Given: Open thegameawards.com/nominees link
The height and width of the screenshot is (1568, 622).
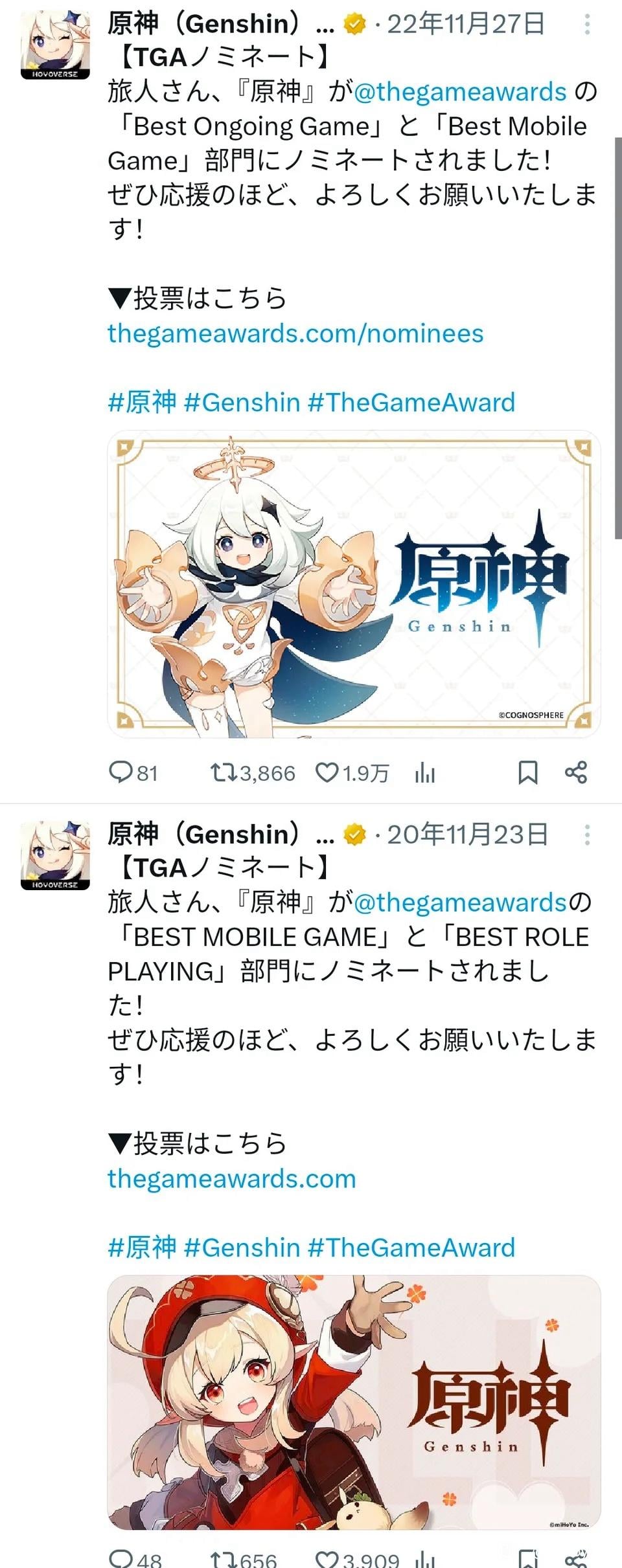Looking at the screenshot, I should 295,333.
